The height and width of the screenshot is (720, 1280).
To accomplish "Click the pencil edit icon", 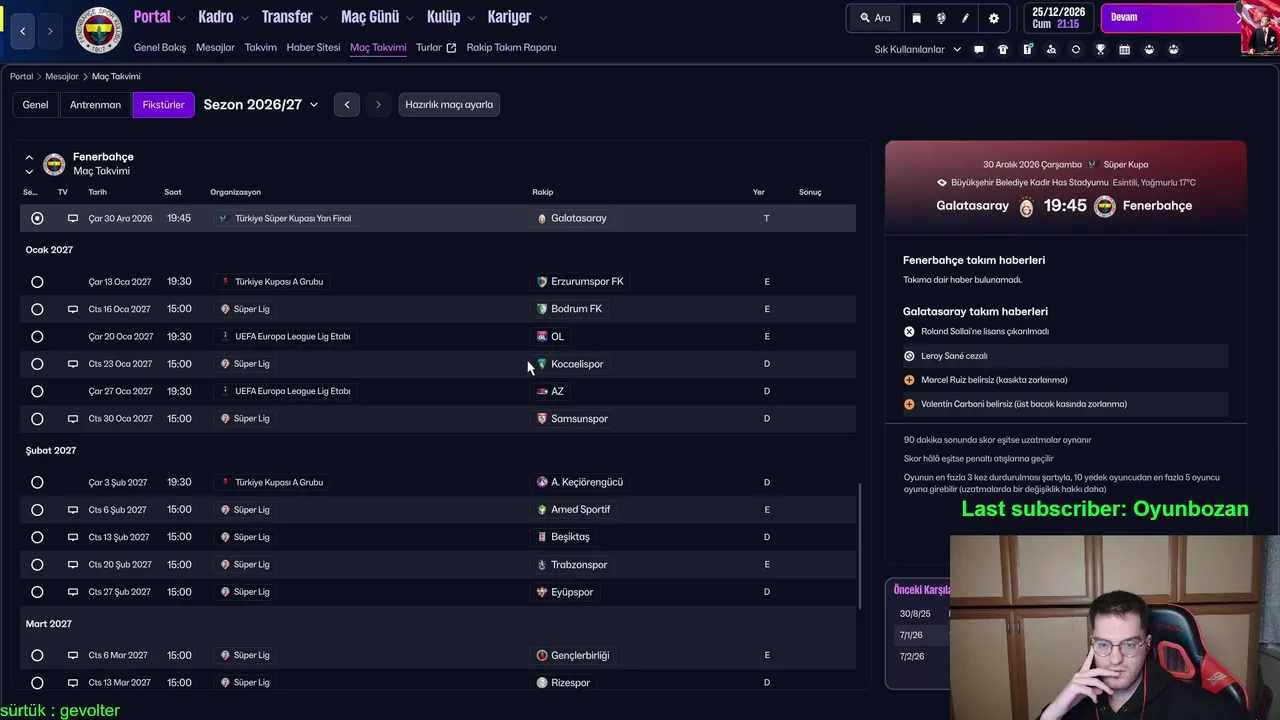I will coord(965,18).
